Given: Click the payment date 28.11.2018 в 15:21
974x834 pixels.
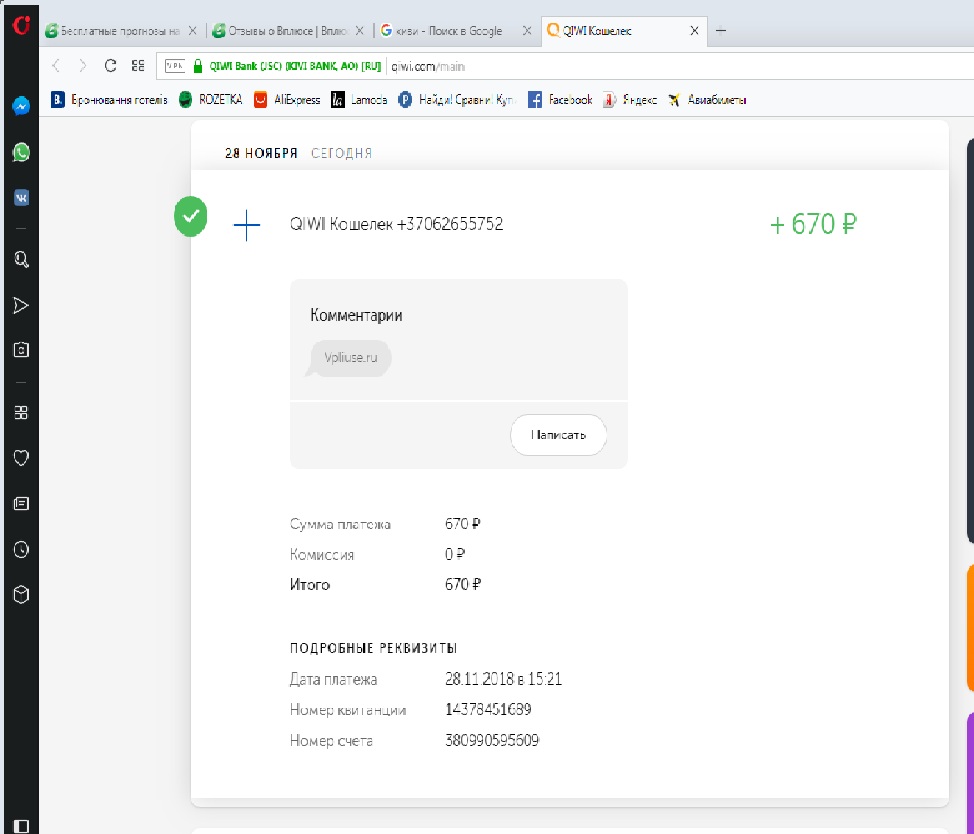Looking at the screenshot, I should coord(503,679).
